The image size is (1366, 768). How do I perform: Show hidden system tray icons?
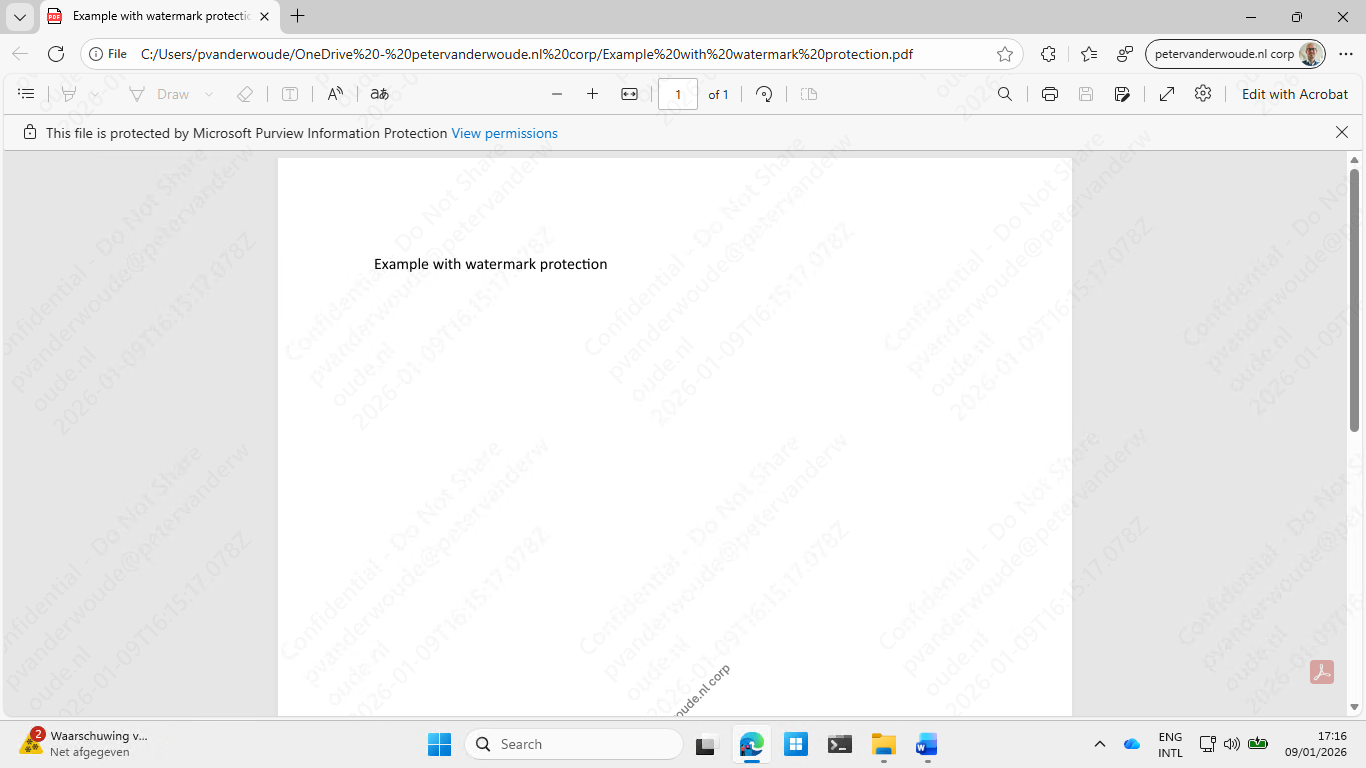1100,744
